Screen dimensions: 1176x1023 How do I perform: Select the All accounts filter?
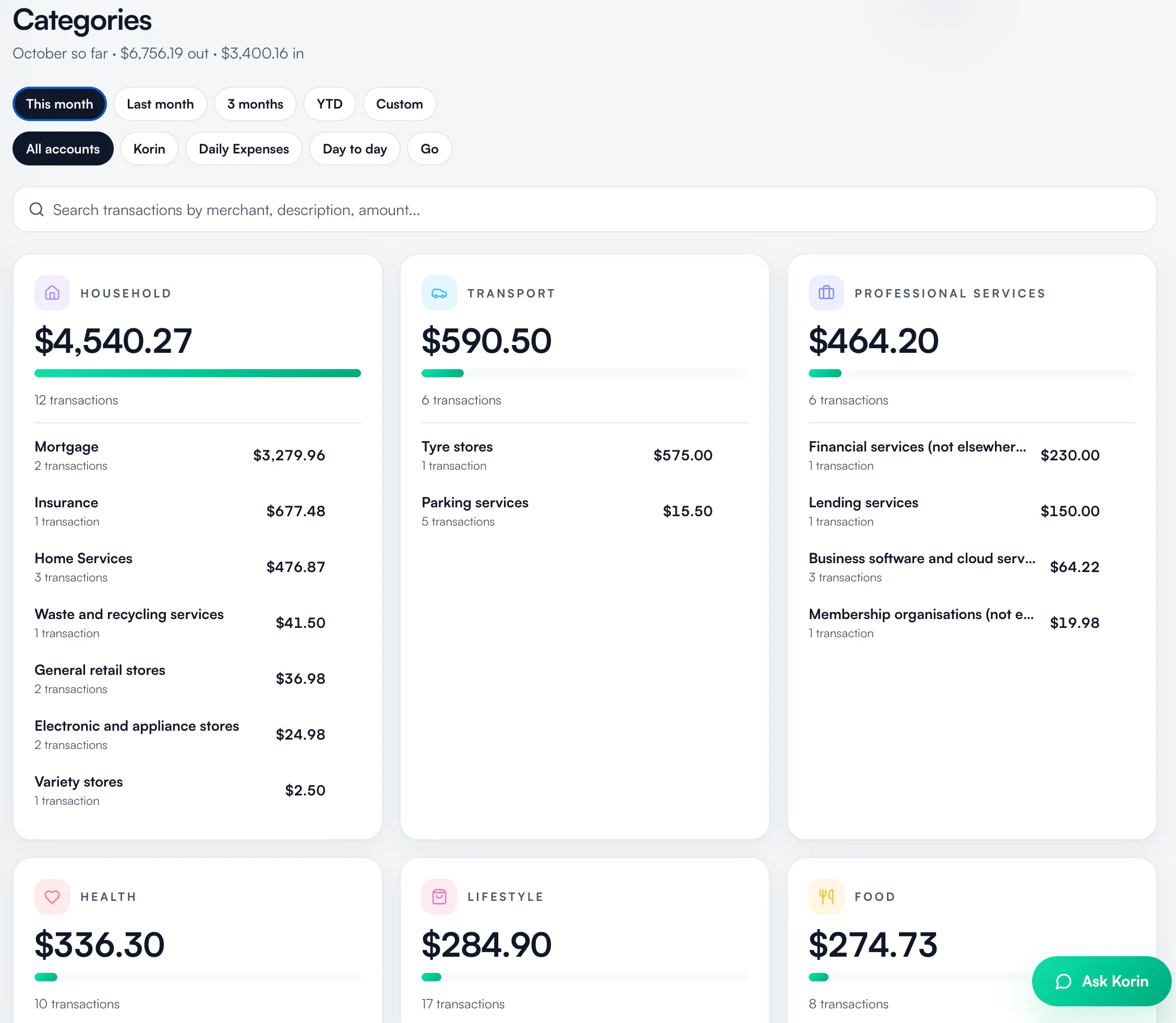(63, 148)
